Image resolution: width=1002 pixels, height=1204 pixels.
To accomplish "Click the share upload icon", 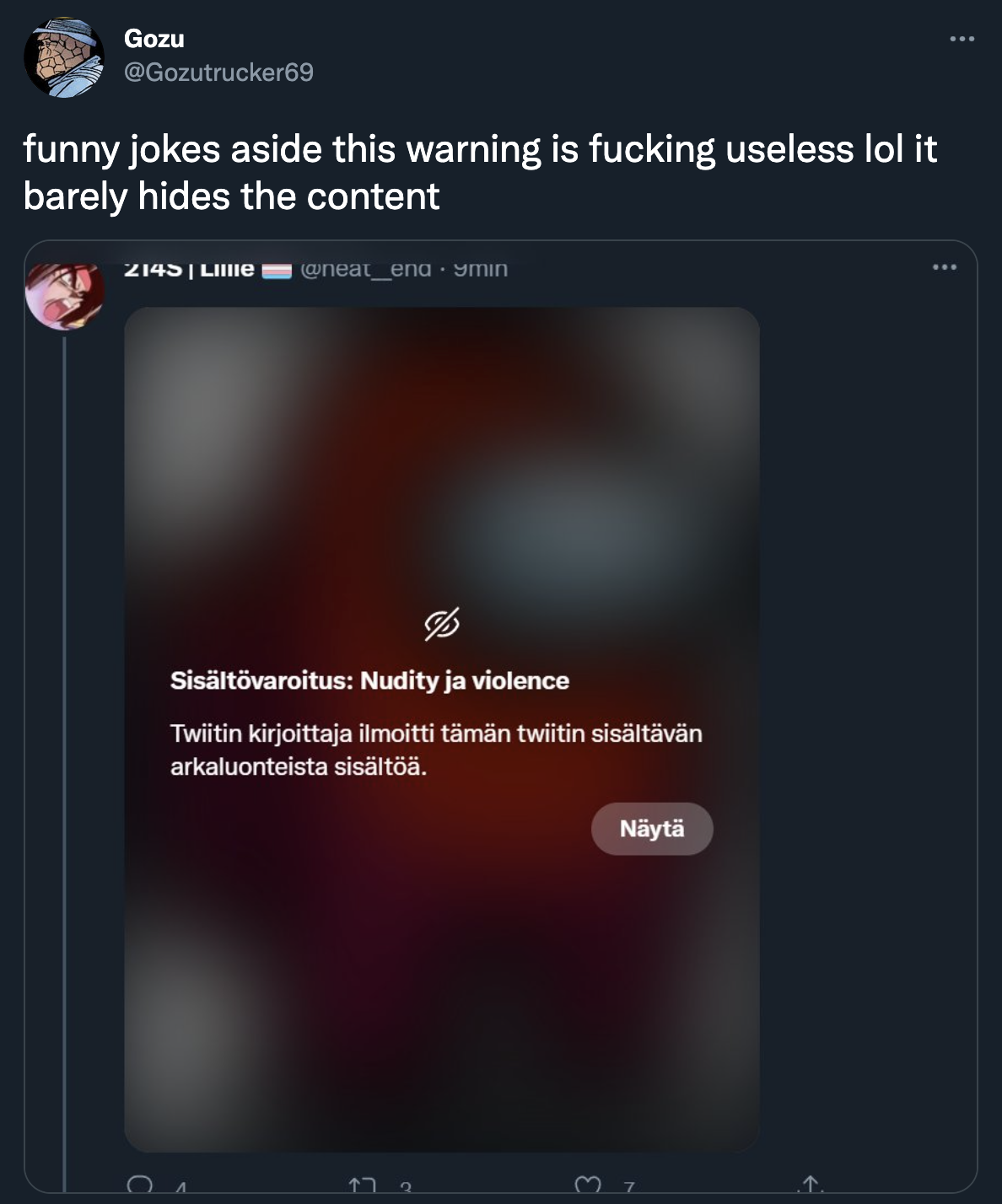I will coord(812,1185).
